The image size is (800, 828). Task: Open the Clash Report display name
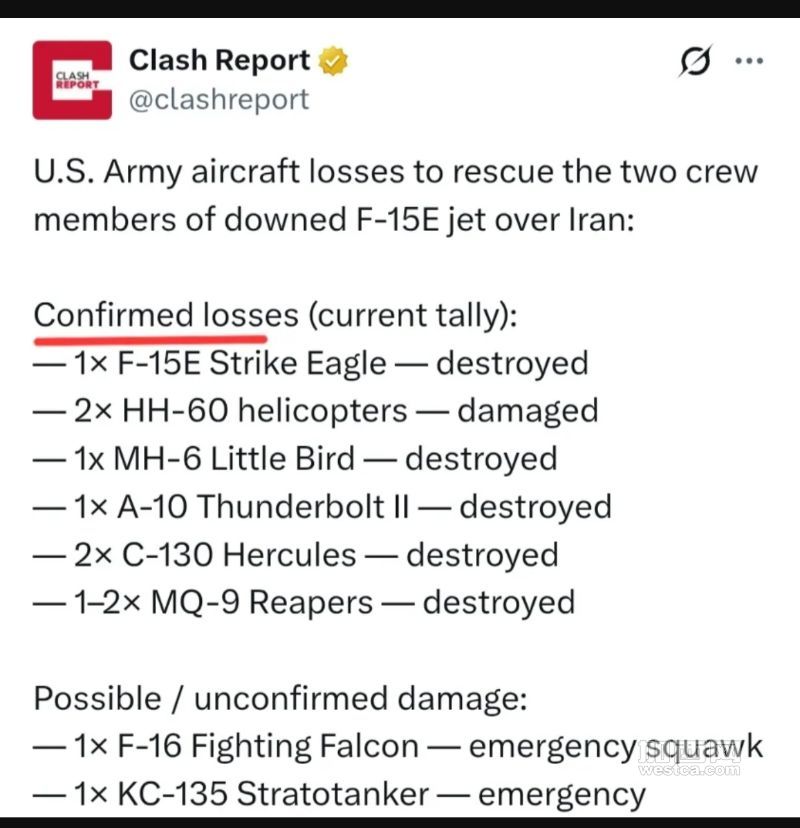[220, 61]
